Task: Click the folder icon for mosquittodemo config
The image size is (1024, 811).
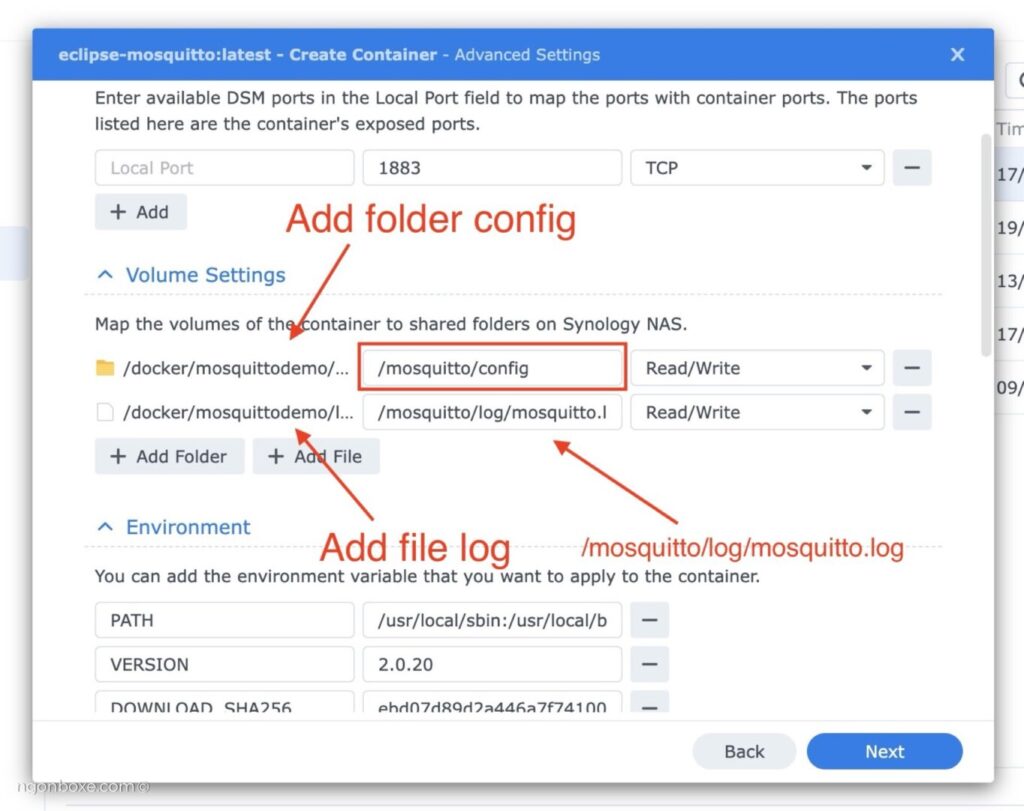Action: (x=105, y=368)
